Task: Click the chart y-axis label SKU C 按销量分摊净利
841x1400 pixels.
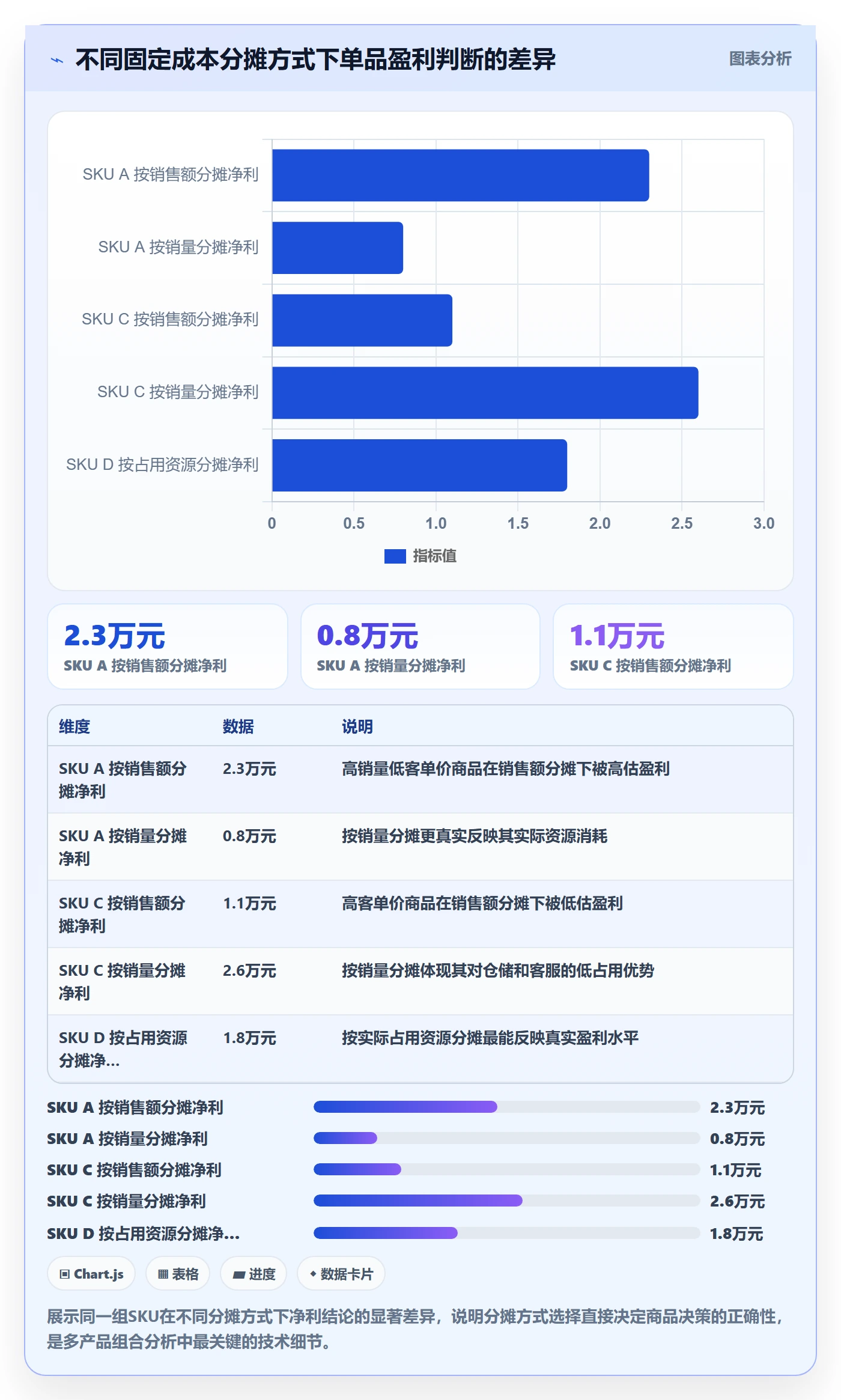Action: [178, 392]
